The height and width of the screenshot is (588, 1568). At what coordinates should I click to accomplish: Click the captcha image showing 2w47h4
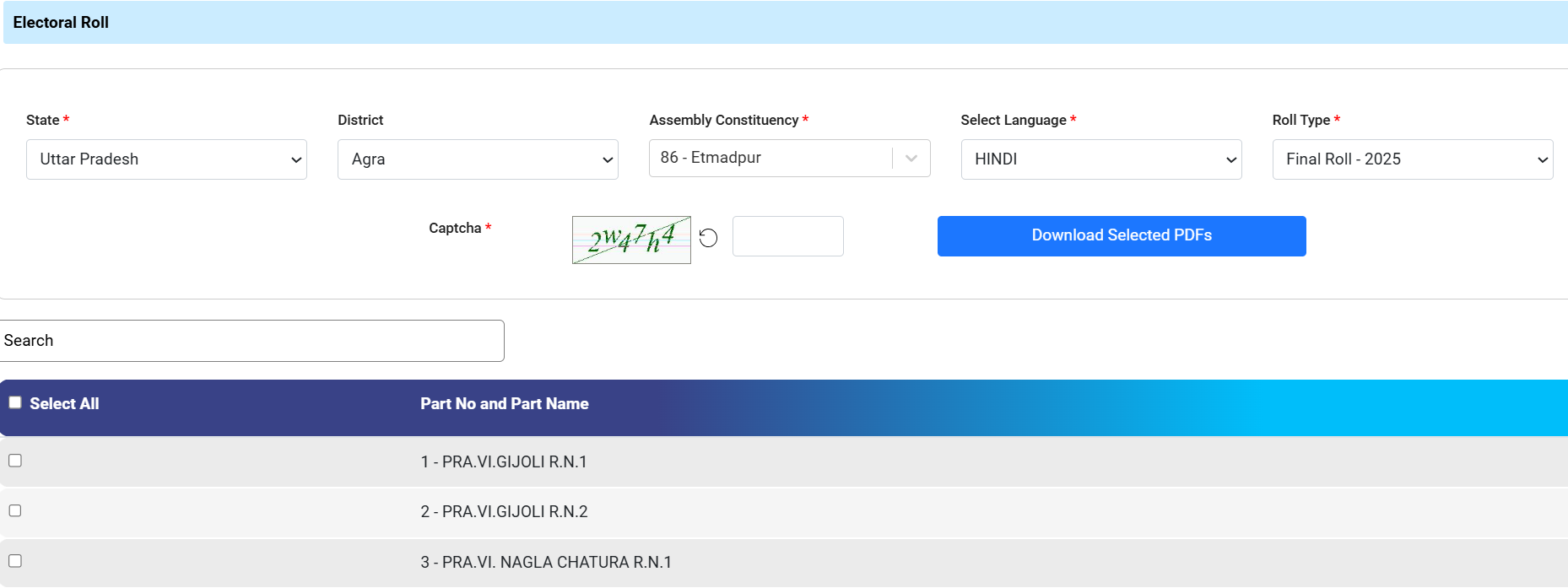pyautogui.click(x=631, y=240)
